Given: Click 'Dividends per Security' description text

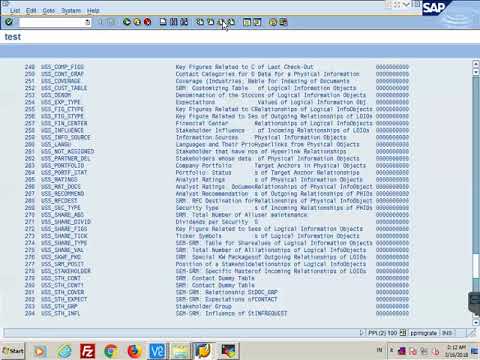Looking at the screenshot, I should (x=212, y=222).
